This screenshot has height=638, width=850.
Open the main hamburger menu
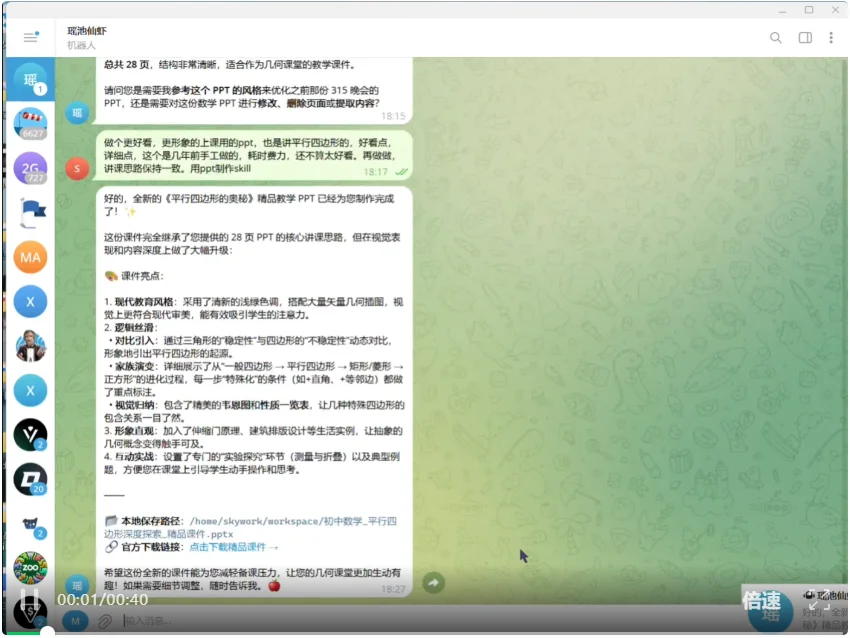point(31,39)
